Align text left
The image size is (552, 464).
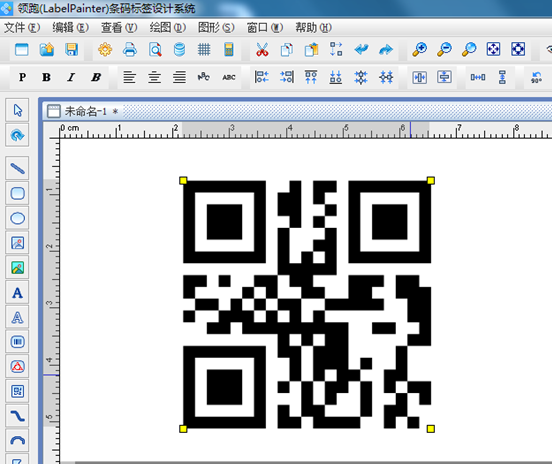tap(130, 77)
